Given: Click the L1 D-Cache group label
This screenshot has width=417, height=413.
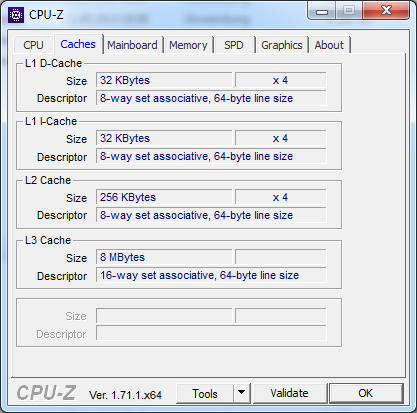Looking at the screenshot, I should [x=53, y=63].
